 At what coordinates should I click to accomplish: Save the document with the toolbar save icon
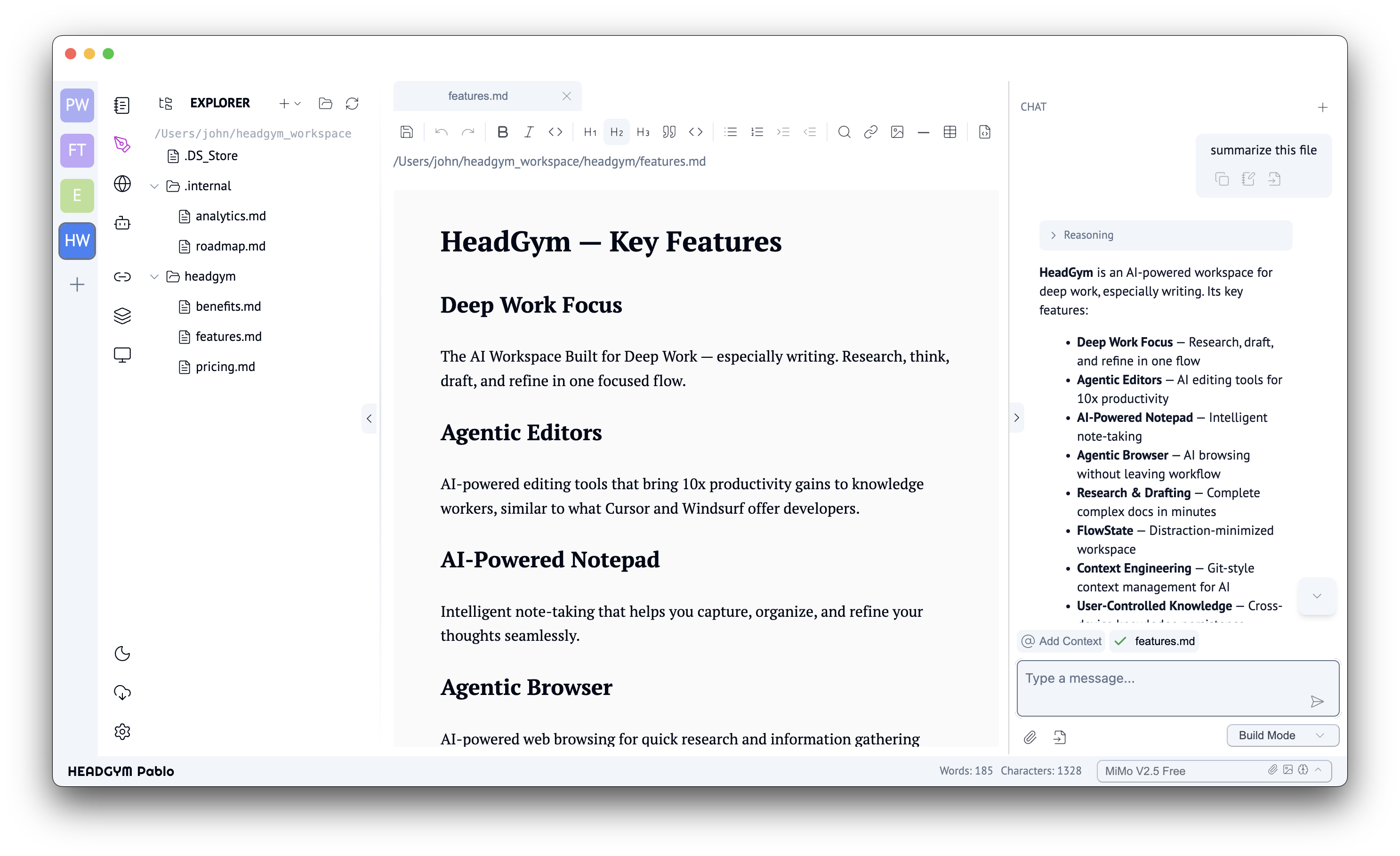(x=407, y=132)
